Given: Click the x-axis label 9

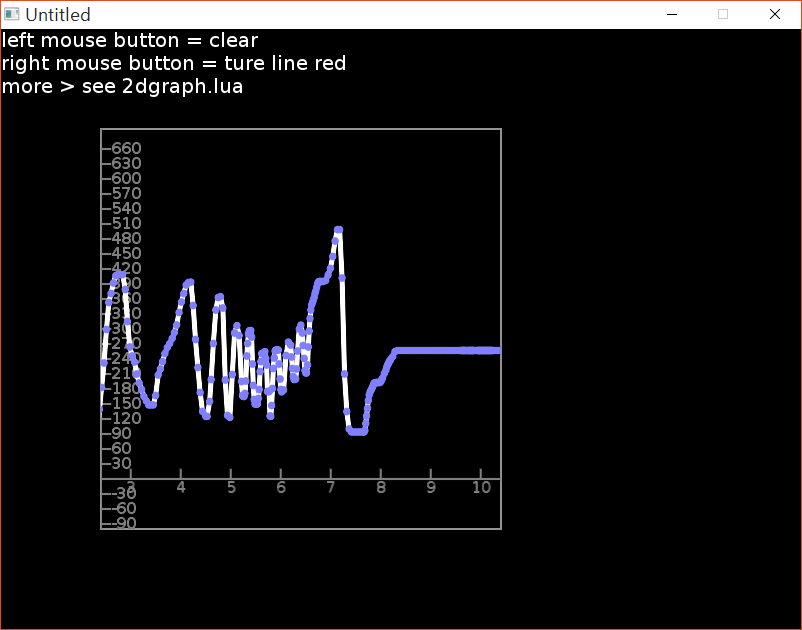Looking at the screenshot, I should click(x=431, y=487).
